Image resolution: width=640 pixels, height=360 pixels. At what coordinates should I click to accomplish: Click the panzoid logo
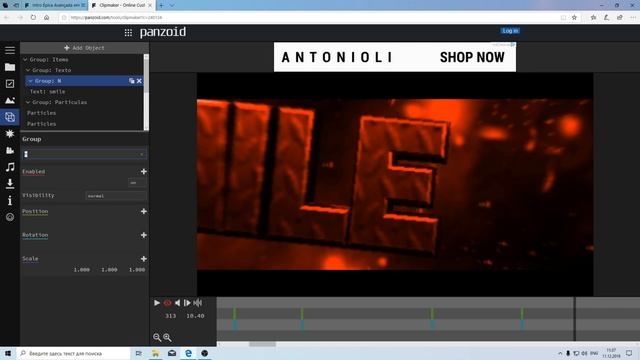pos(163,32)
